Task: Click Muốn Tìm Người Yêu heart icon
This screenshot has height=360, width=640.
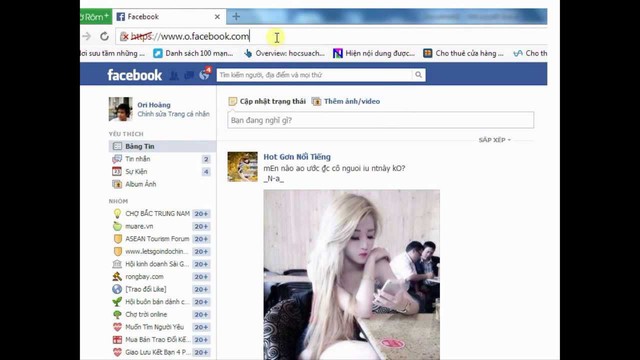Action: (x=117, y=327)
